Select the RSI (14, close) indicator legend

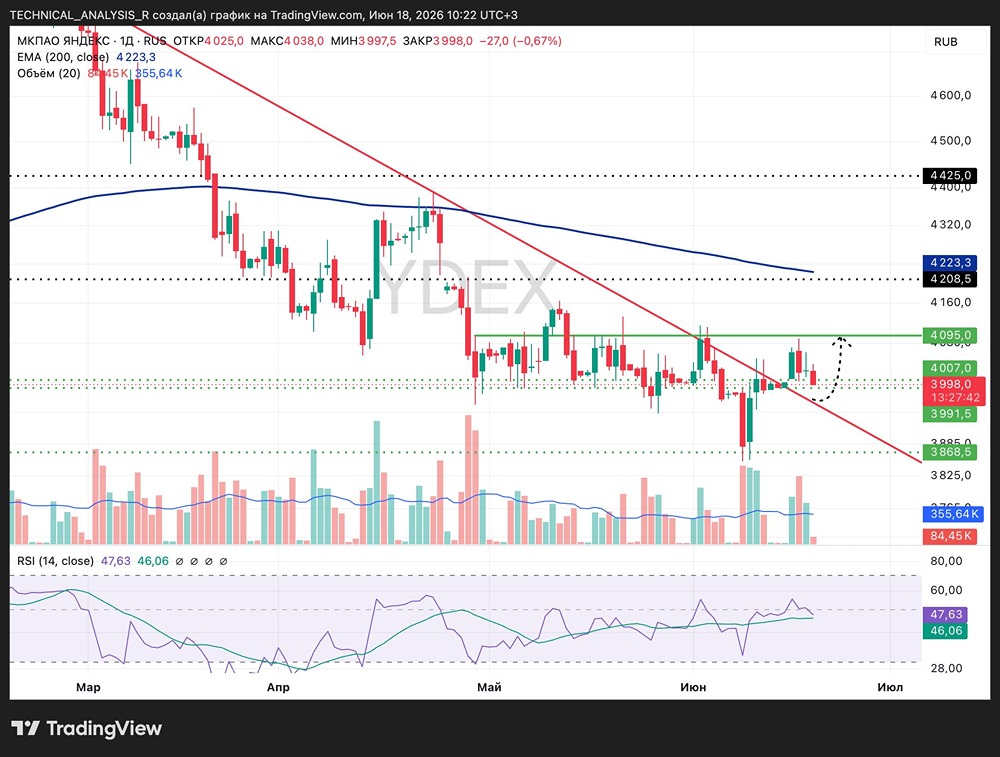(x=55, y=561)
